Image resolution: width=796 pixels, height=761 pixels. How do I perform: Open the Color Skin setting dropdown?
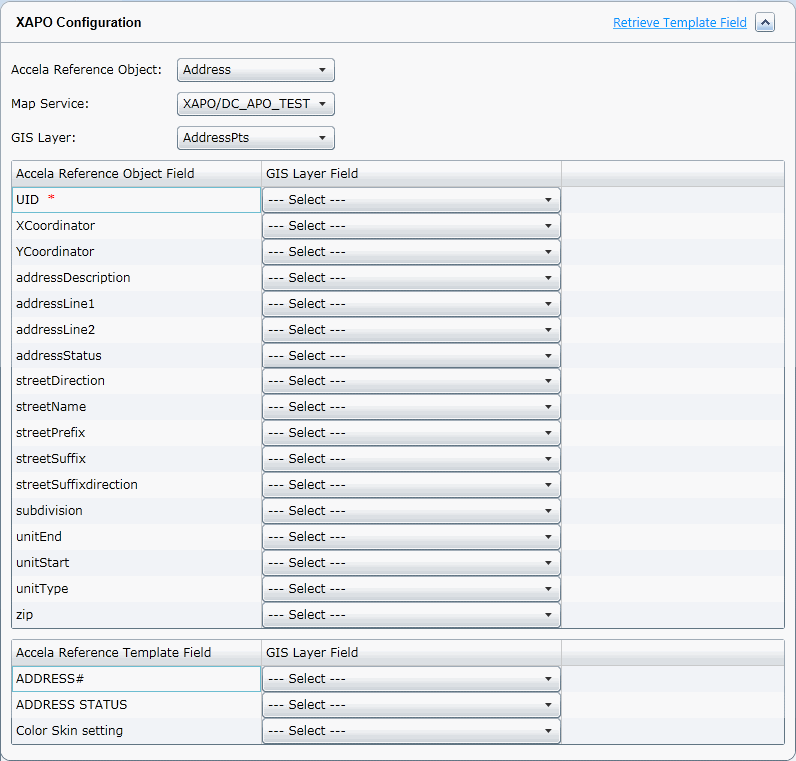coord(411,731)
